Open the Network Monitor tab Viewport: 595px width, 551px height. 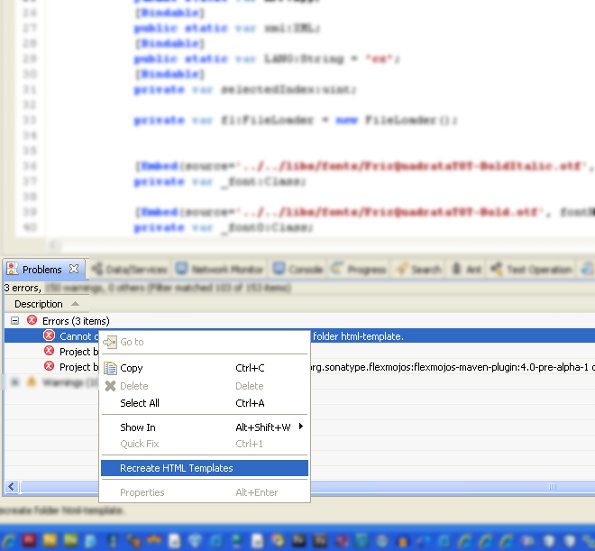pyautogui.click(x=219, y=269)
